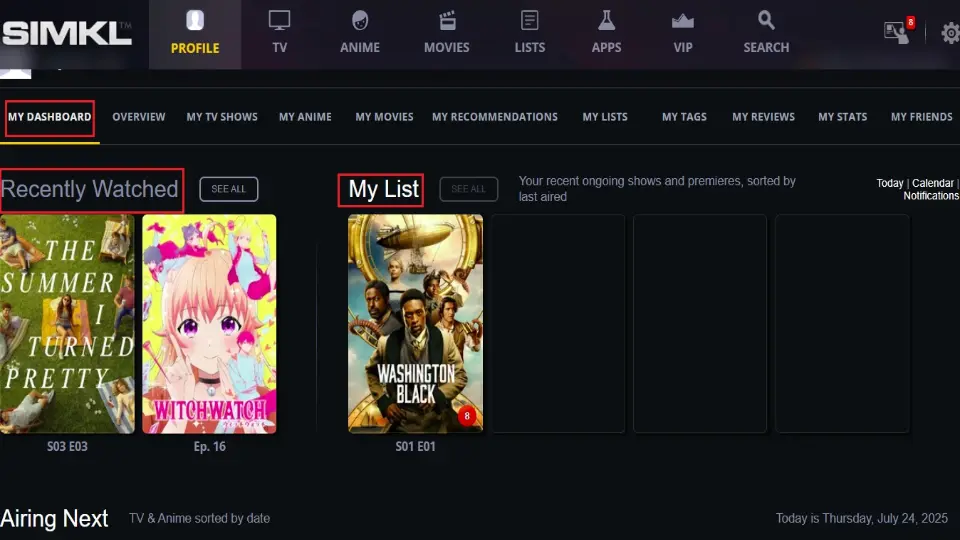960x540 pixels.
Task: Click the S03 E03 episode label
Action: click(x=67, y=446)
